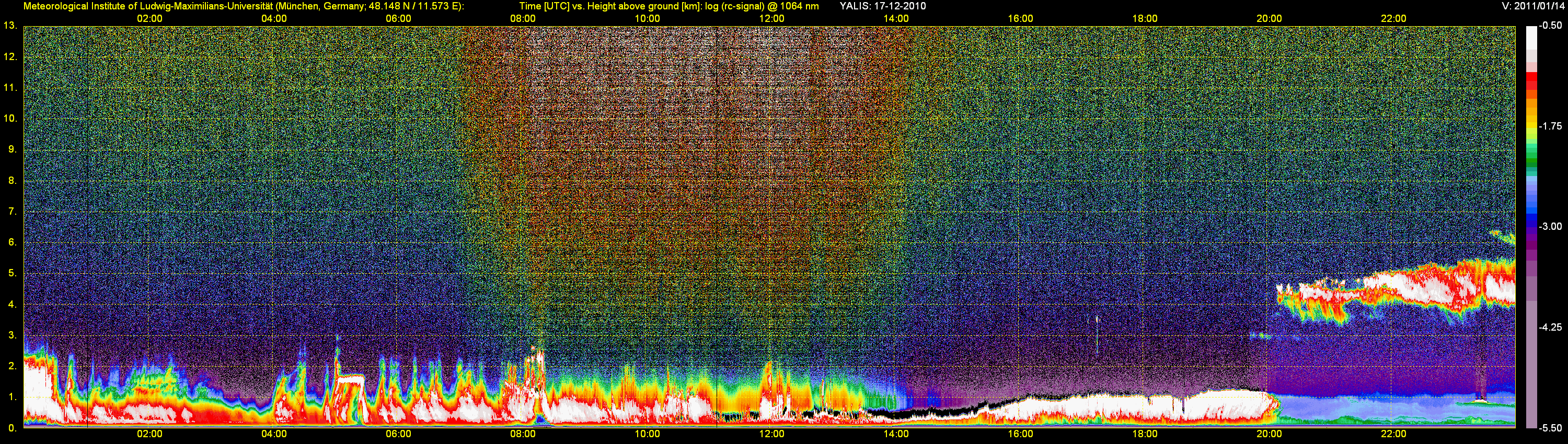Image resolution: width=1568 pixels, height=444 pixels.
Task: Click the '20:00' label on the top time axis
Action: [x=1269, y=19]
